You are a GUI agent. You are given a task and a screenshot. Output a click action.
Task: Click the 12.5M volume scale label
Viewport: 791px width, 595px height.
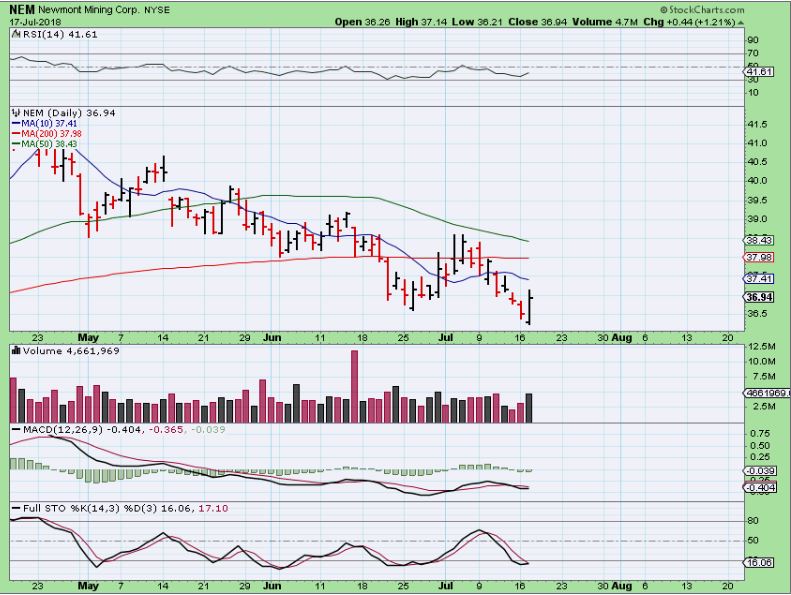[762, 346]
